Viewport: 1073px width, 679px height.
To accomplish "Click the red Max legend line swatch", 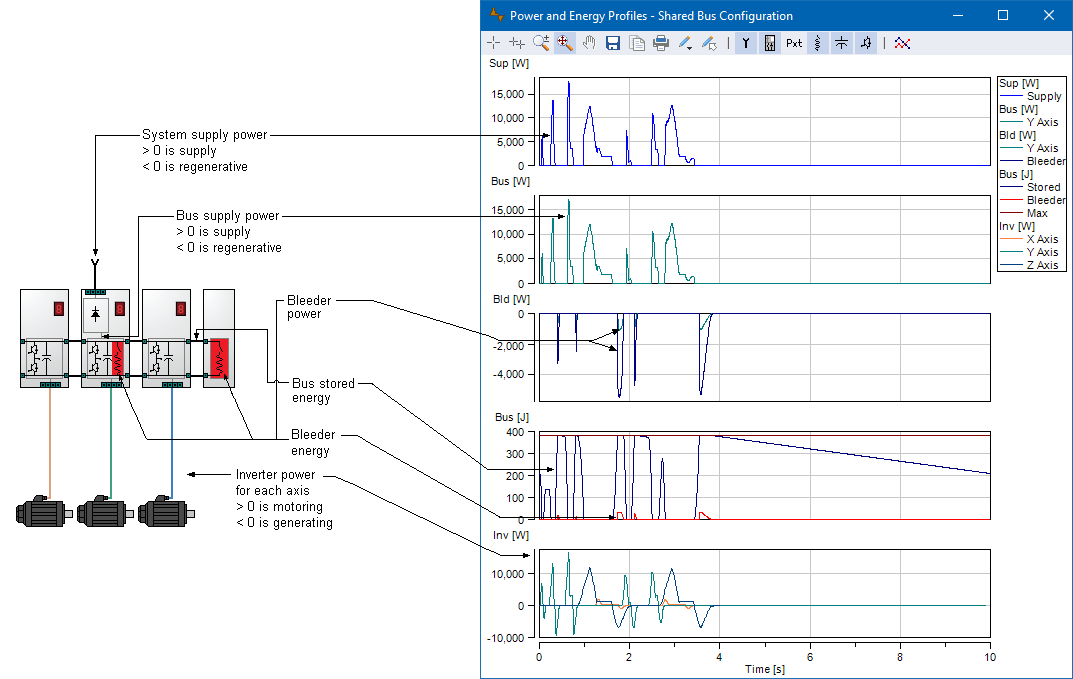I will (1011, 213).
